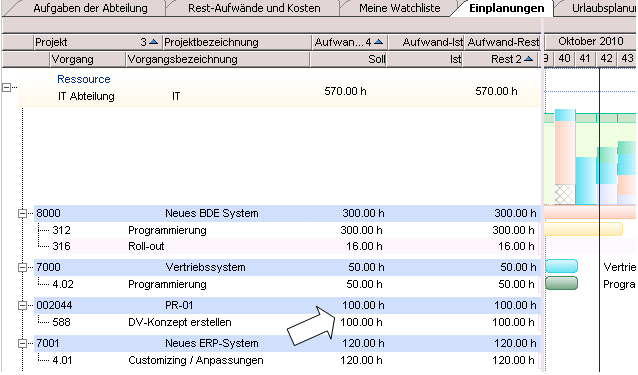This screenshot has width=638, height=375.
Task: Collapse project 7000 Vertriebssystem
Action: pos(22,267)
